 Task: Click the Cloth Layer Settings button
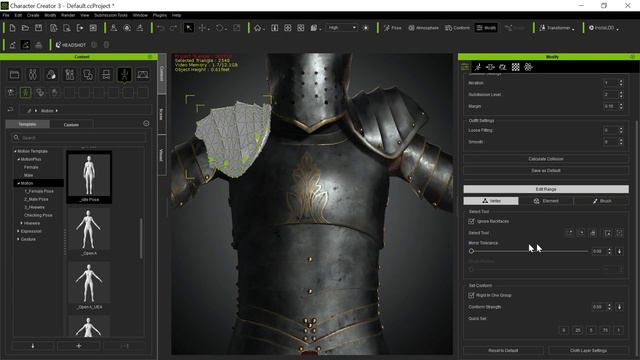pos(589,350)
